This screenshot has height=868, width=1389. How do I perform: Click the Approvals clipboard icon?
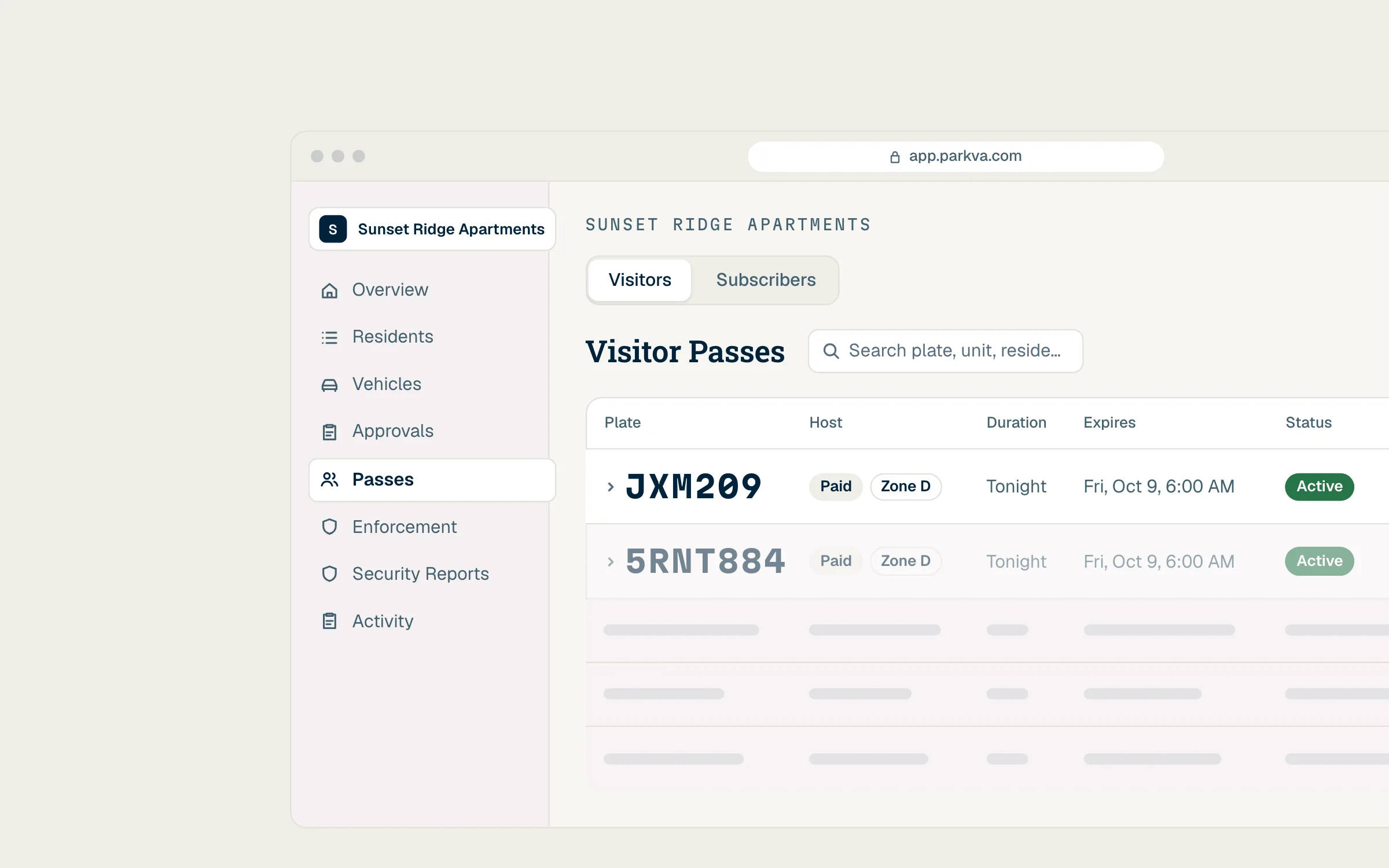click(x=329, y=432)
